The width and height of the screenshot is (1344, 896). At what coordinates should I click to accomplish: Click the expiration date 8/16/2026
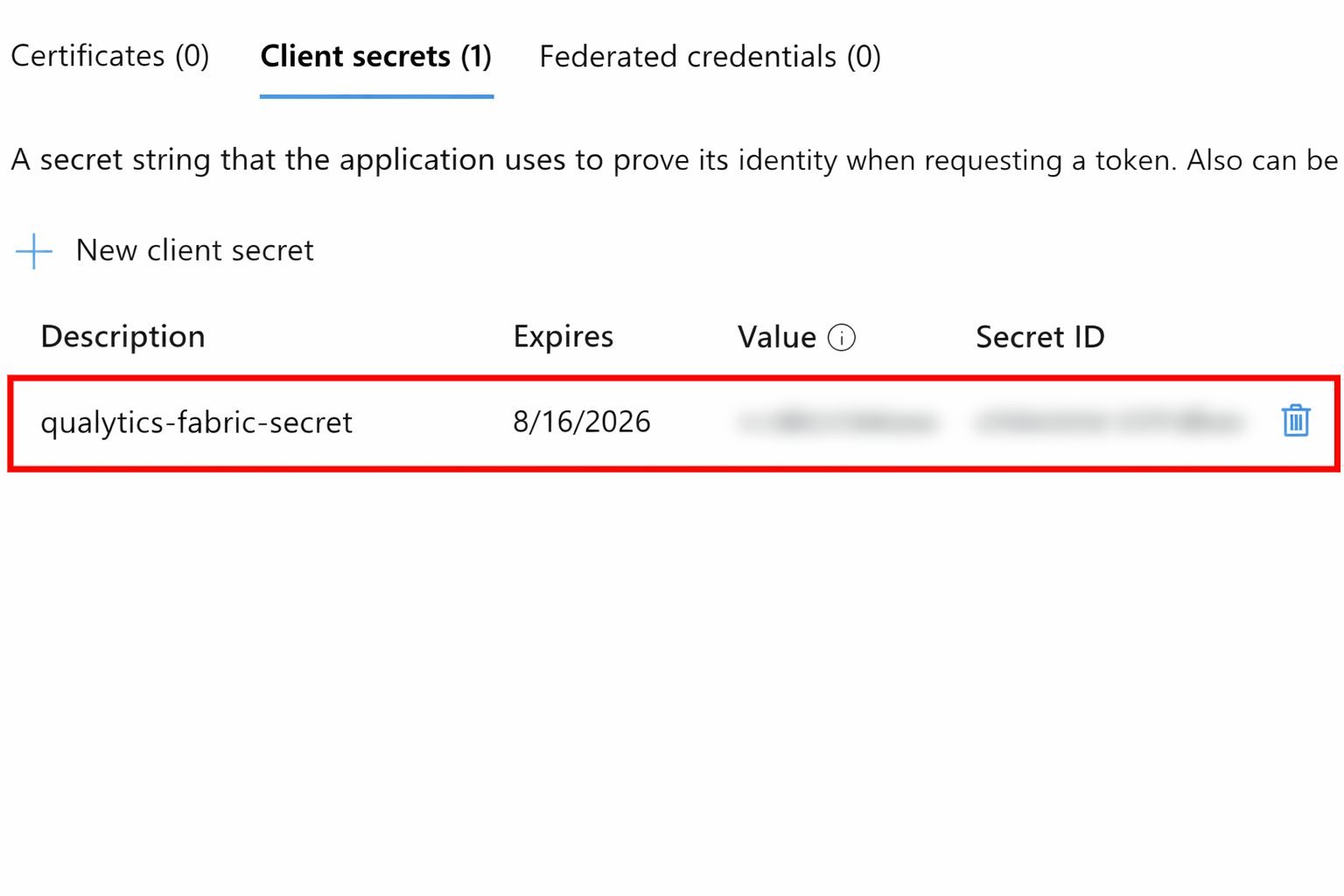coord(581,421)
